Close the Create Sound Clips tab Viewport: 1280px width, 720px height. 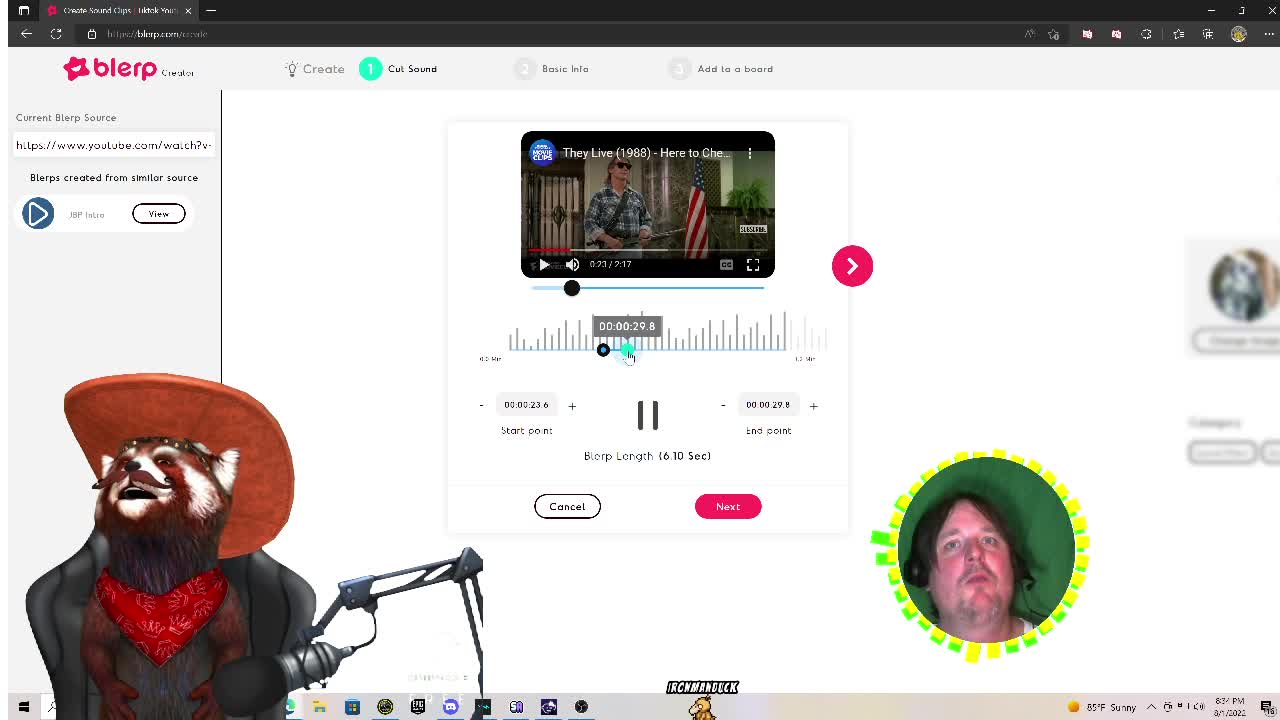(187, 10)
